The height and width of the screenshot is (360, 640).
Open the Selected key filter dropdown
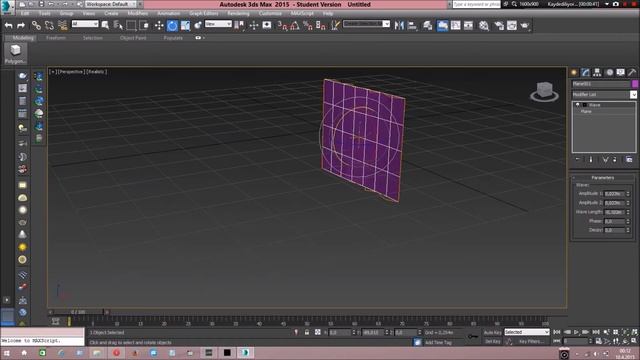coord(527,332)
